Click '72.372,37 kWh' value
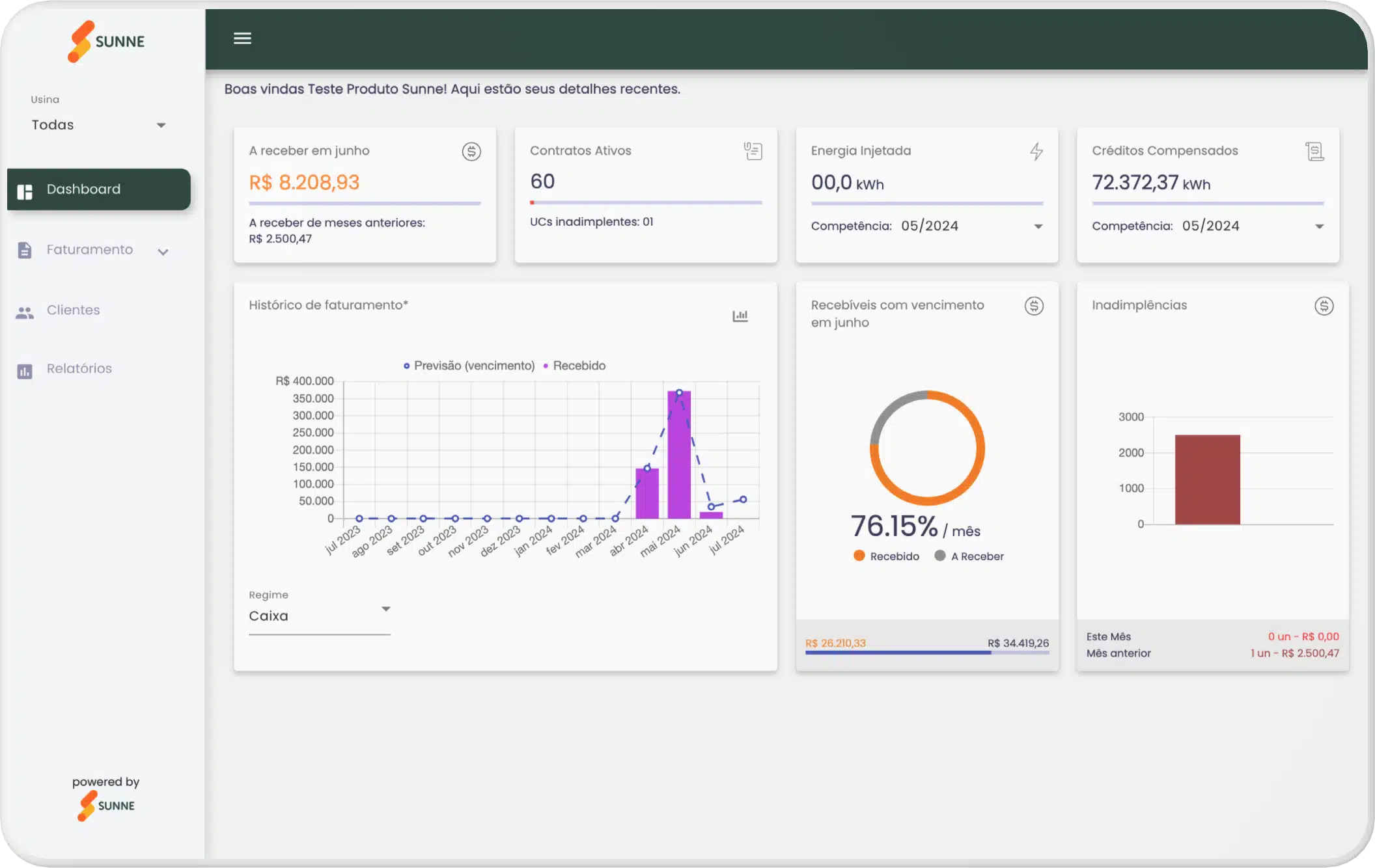 [1151, 183]
